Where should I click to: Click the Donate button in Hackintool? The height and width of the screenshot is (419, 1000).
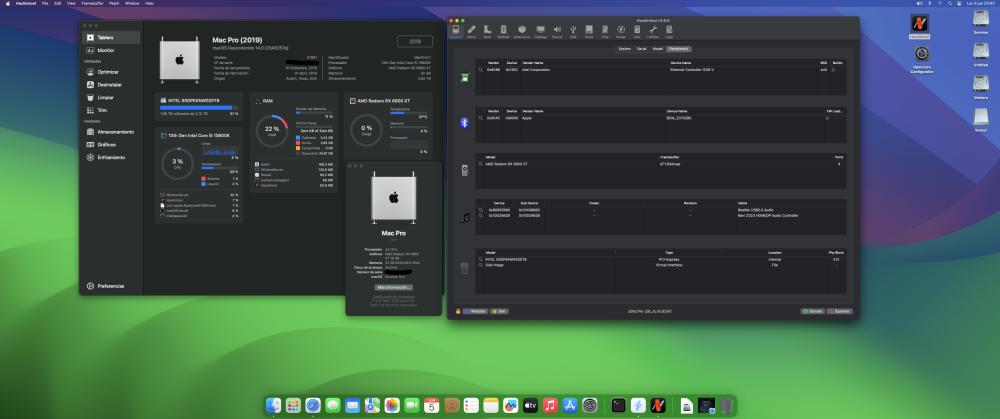click(812, 311)
